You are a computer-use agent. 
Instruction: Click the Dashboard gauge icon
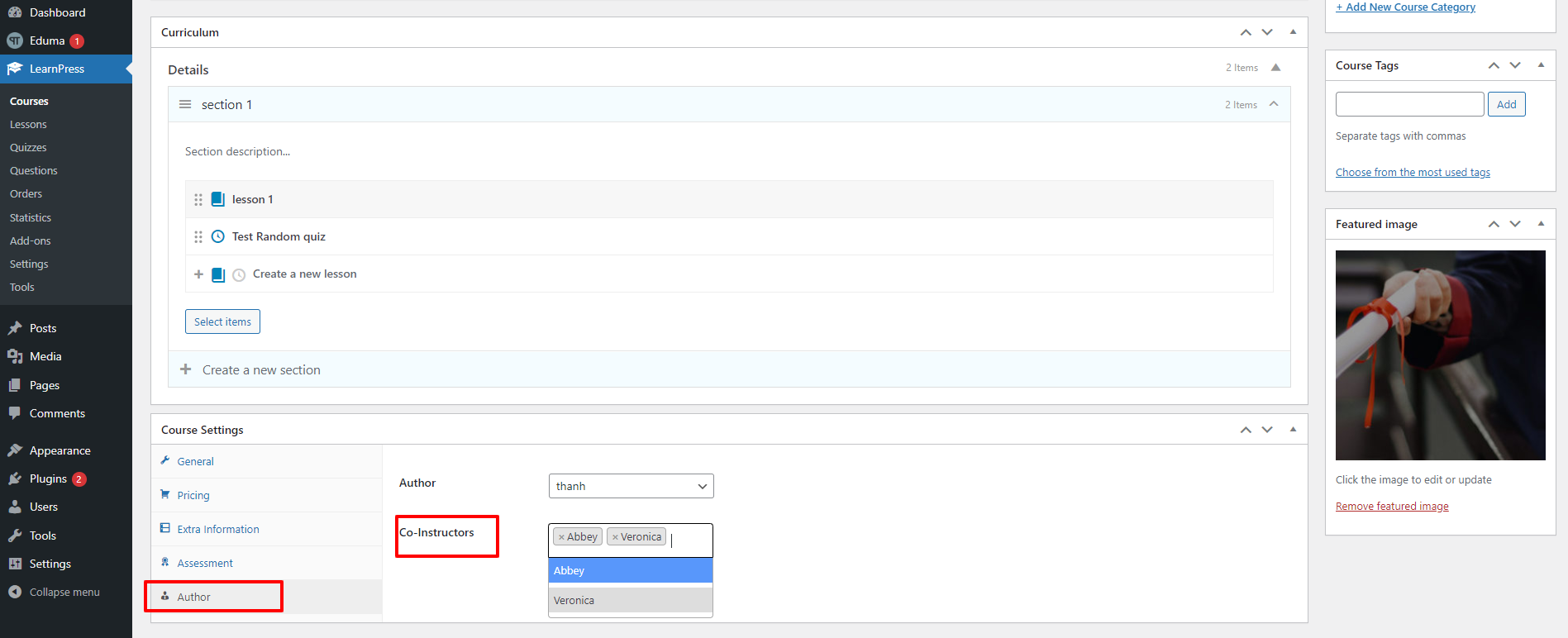(15, 12)
